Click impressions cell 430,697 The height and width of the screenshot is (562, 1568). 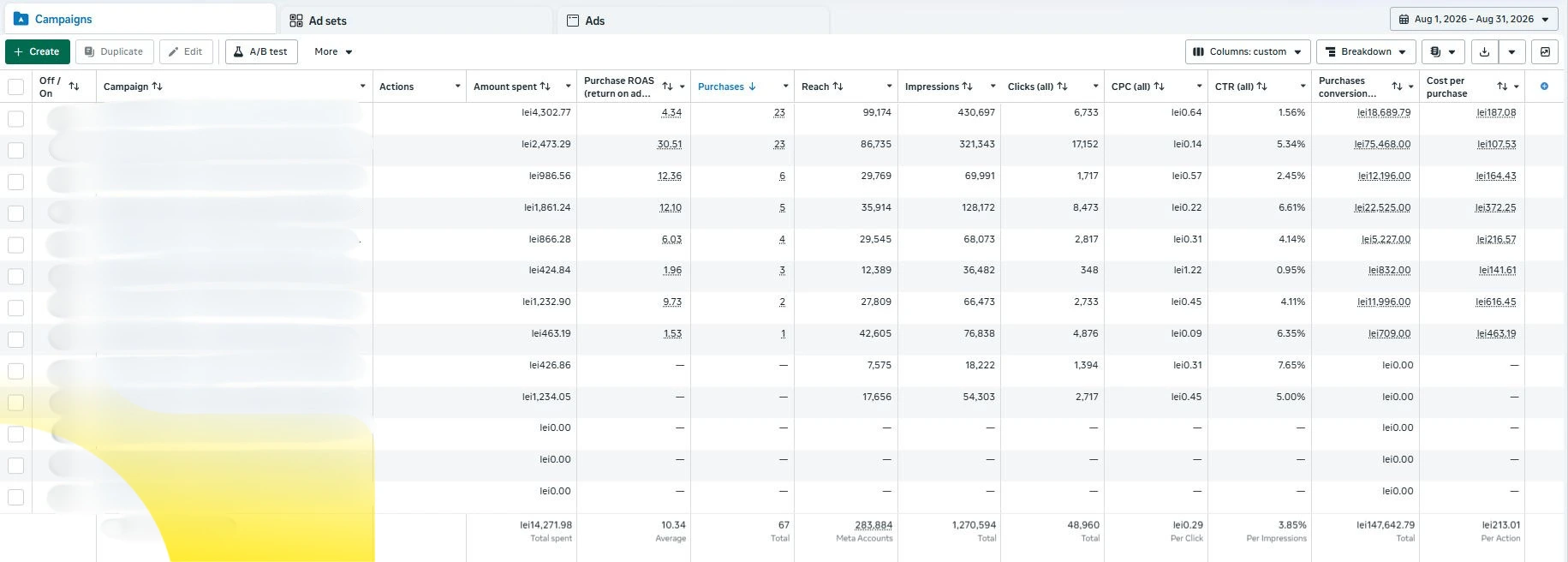(x=976, y=112)
